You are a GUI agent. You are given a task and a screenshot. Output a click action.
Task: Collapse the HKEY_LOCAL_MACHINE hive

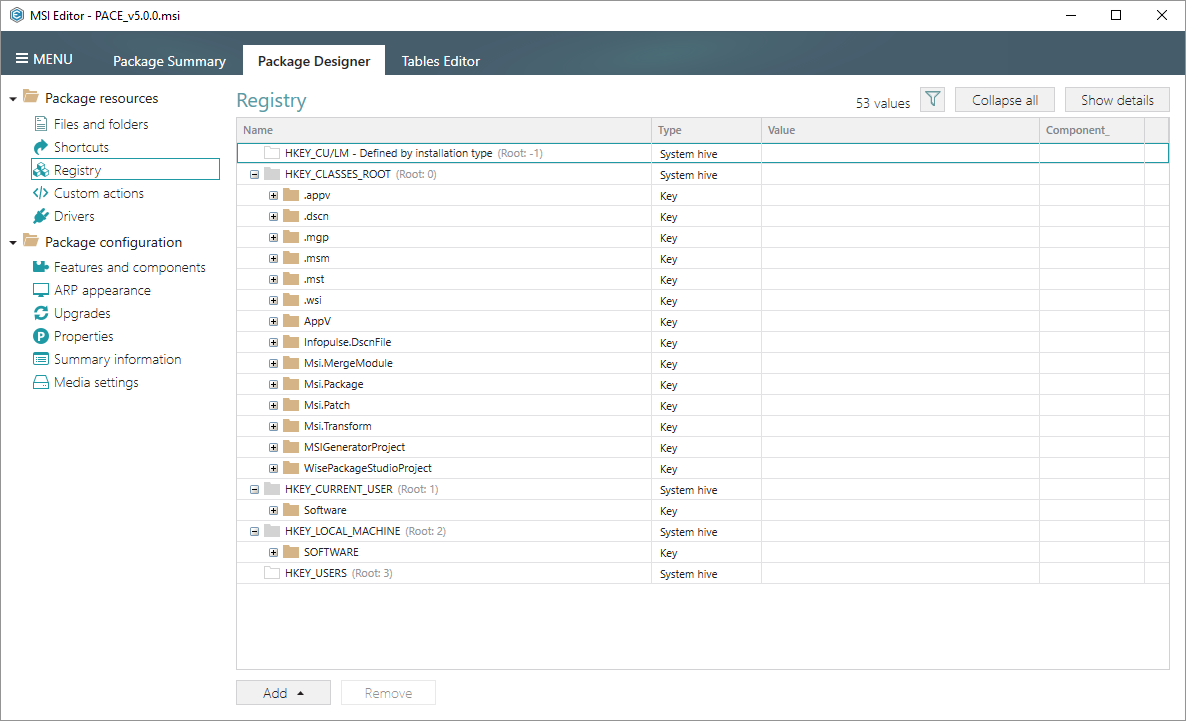point(255,531)
